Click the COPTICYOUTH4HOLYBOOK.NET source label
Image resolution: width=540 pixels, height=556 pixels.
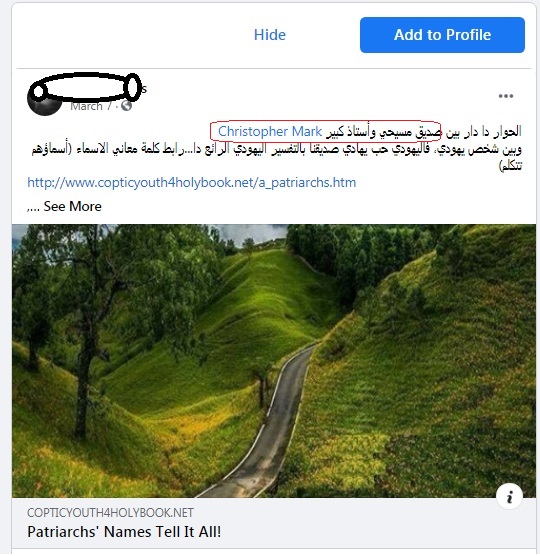coord(110,513)
